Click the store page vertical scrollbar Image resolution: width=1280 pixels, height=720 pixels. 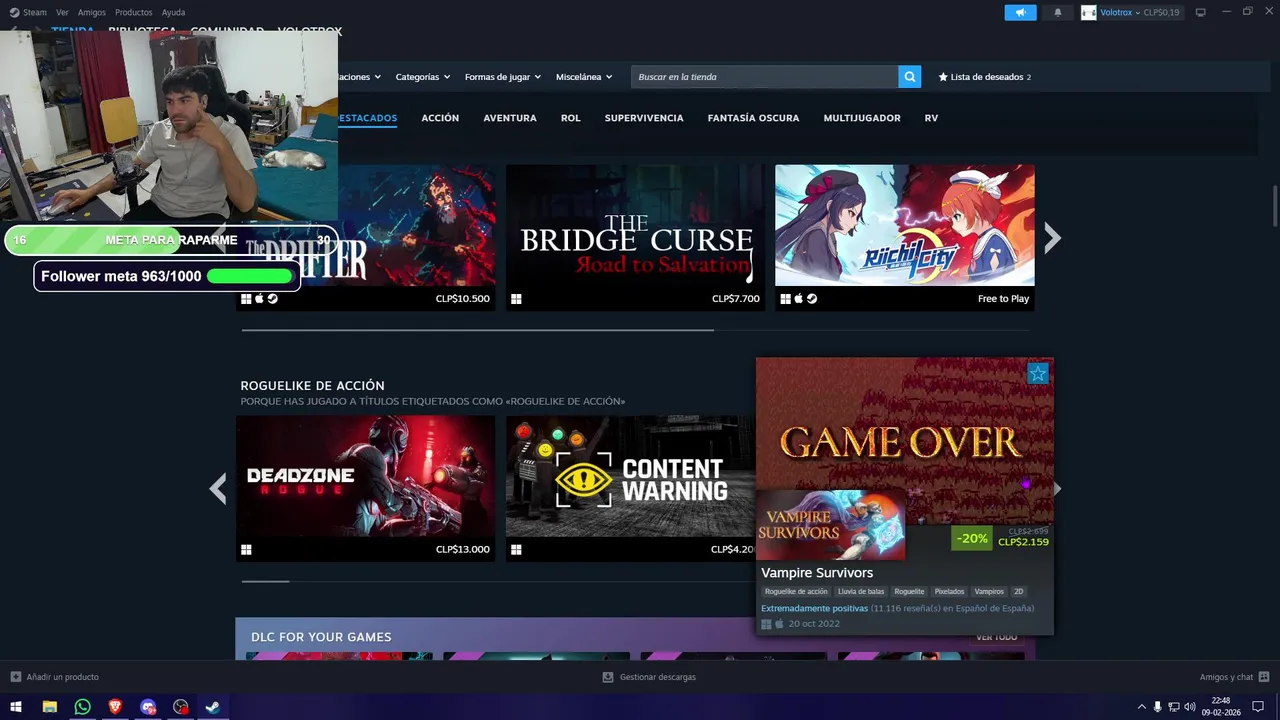click(x=1275, y=207)
